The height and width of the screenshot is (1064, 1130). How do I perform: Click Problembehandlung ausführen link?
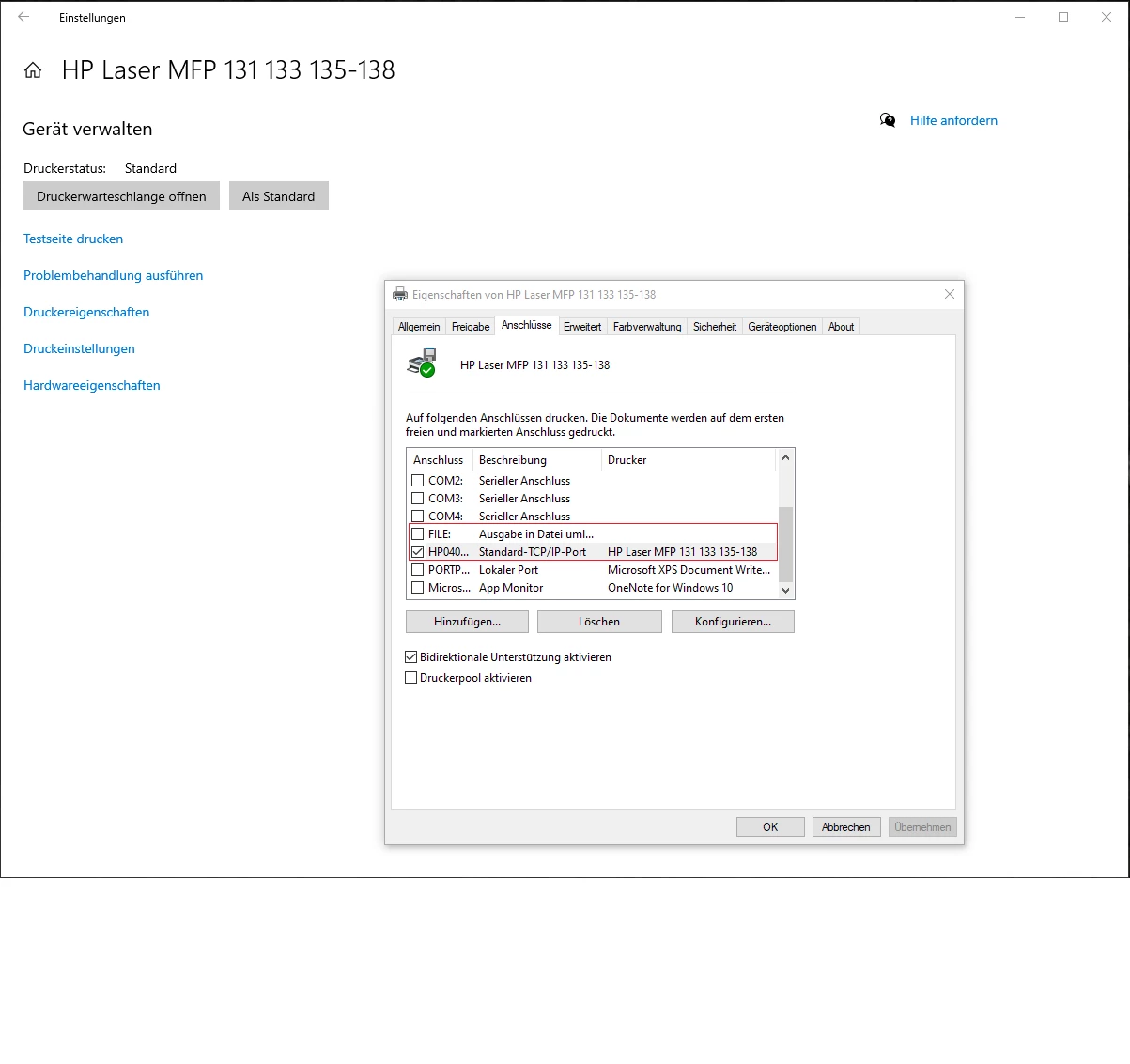[114, 275]
